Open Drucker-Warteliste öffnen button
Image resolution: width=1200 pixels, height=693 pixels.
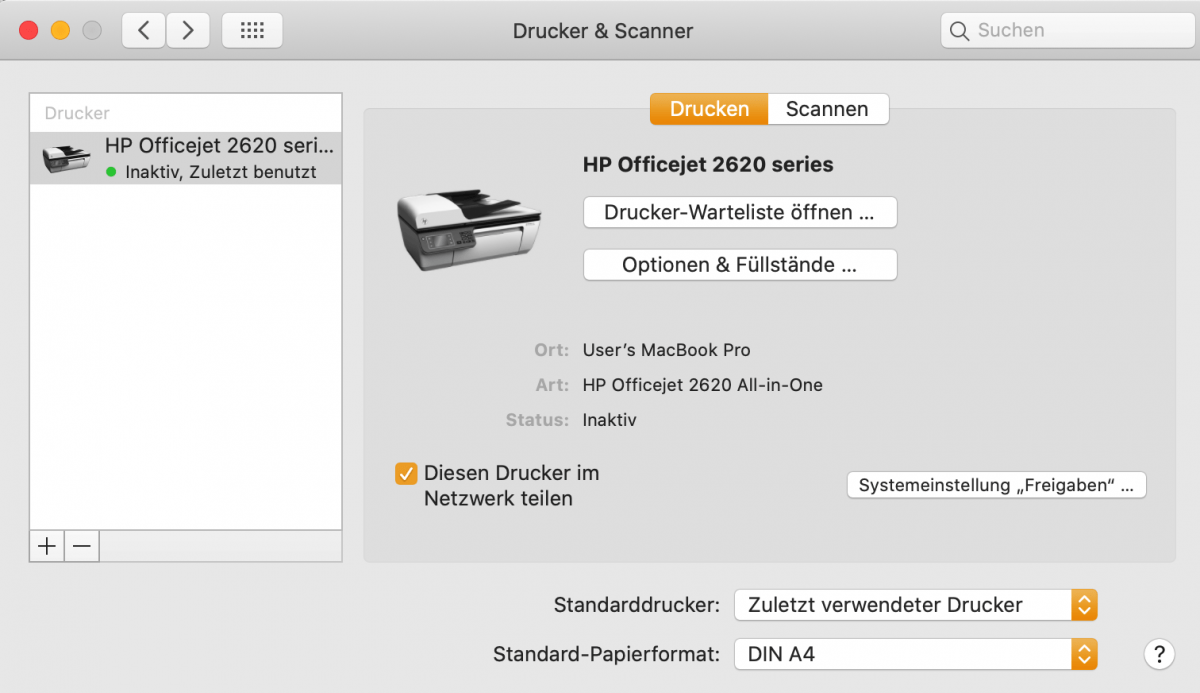[740, 212]
